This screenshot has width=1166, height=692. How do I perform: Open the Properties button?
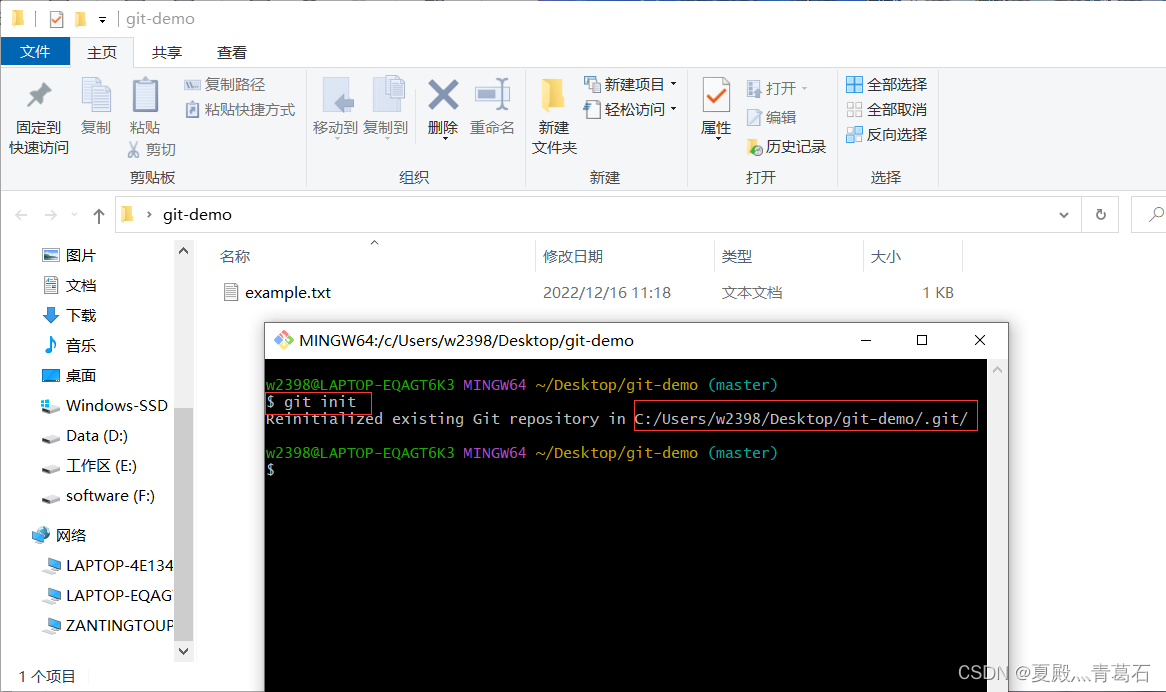pyautogui.click(x=716, y=107)
